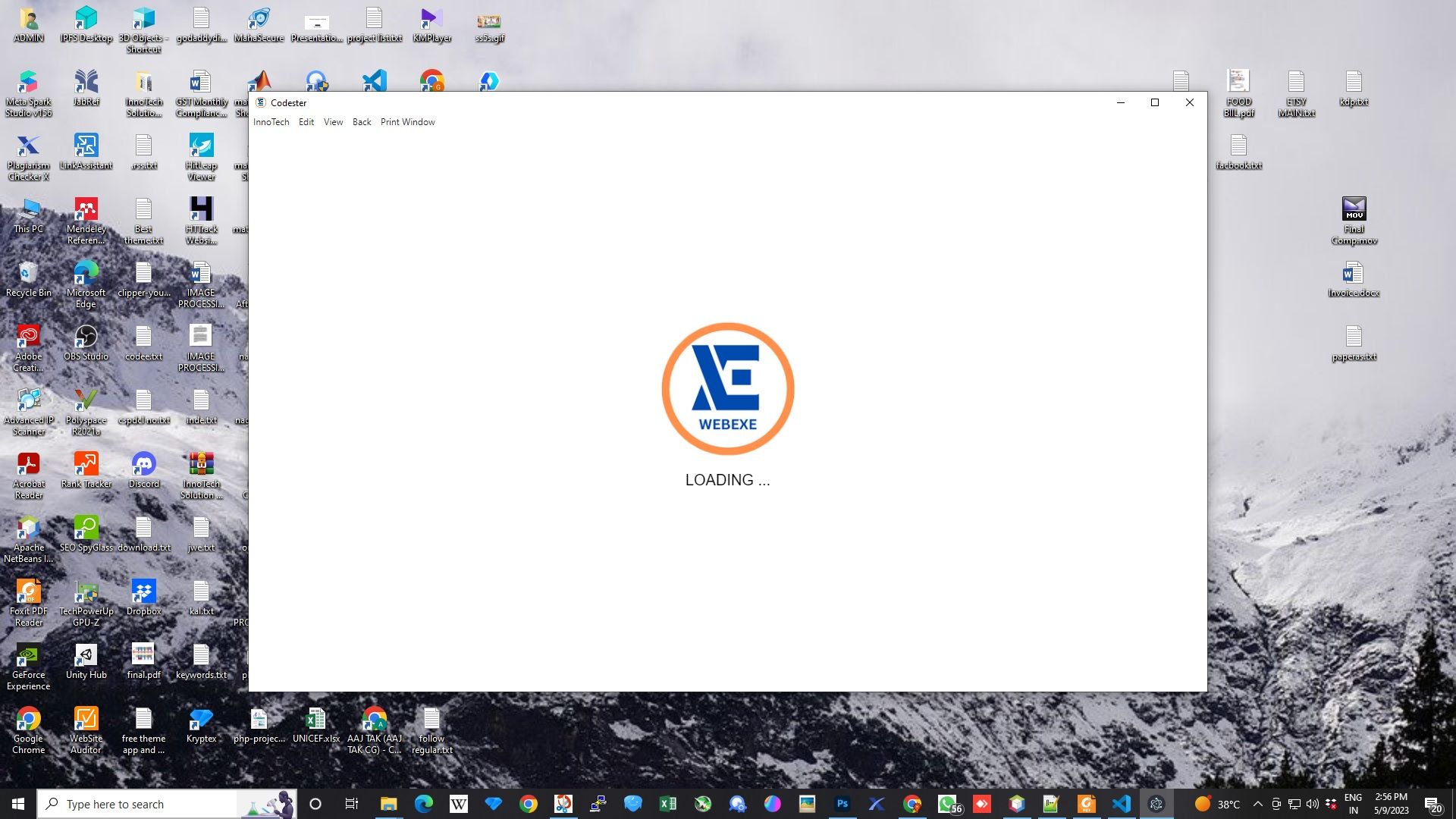Click the Back menu item
Image resolution: width=1456 pixels, height=819 pixels.
coord(362,122)
